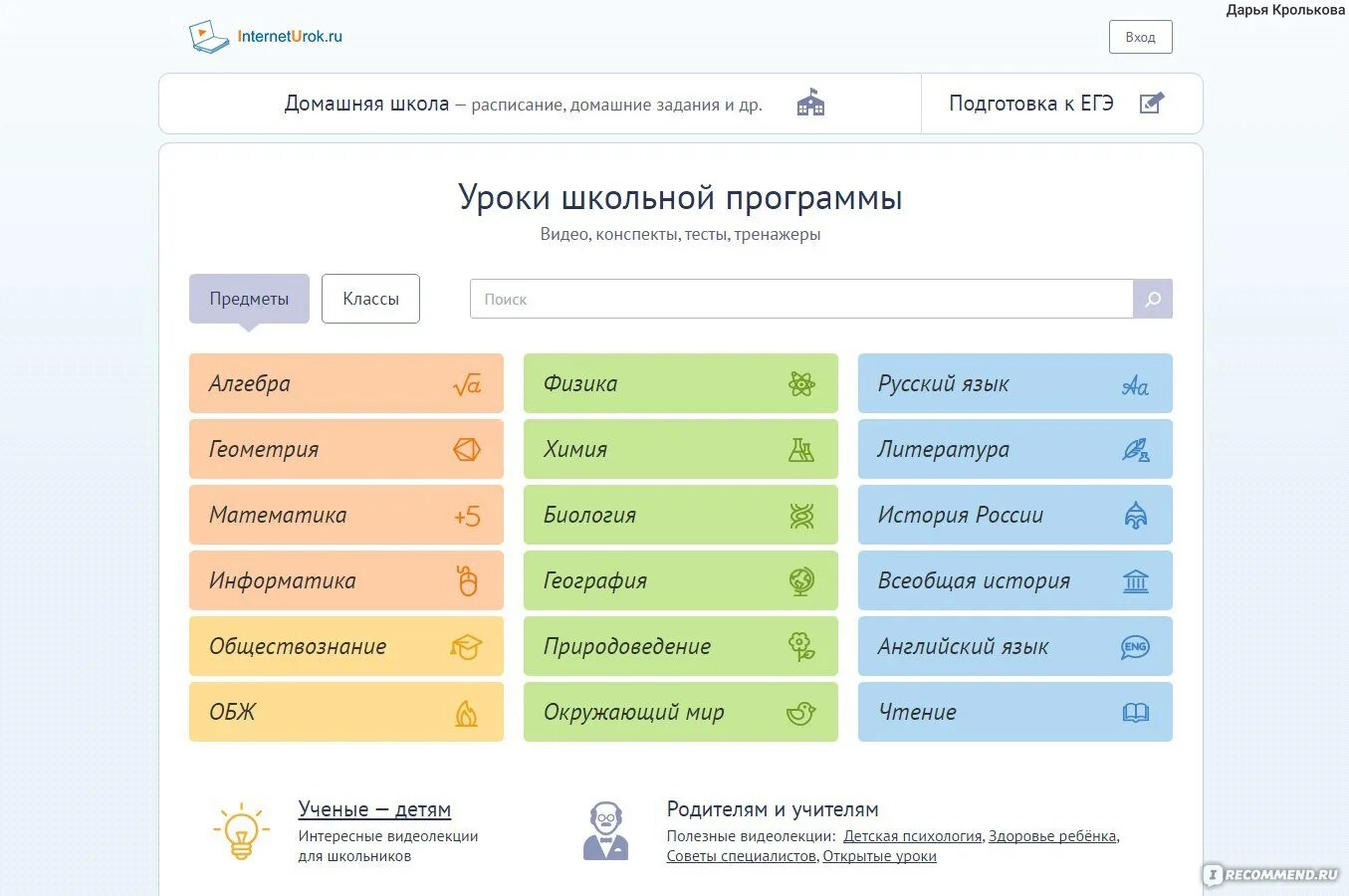Open the Физика subject
Screen dimensions: 1349x896
point(681,383)
